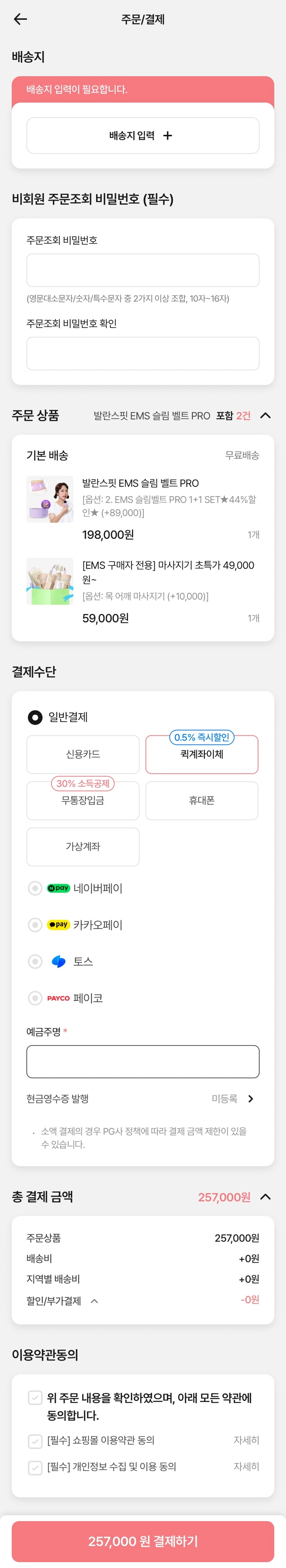Click the plus icon in 배송지 입력
This screenshot has width=286, height=1568.
pyautogui.click(x=168, y=136)
